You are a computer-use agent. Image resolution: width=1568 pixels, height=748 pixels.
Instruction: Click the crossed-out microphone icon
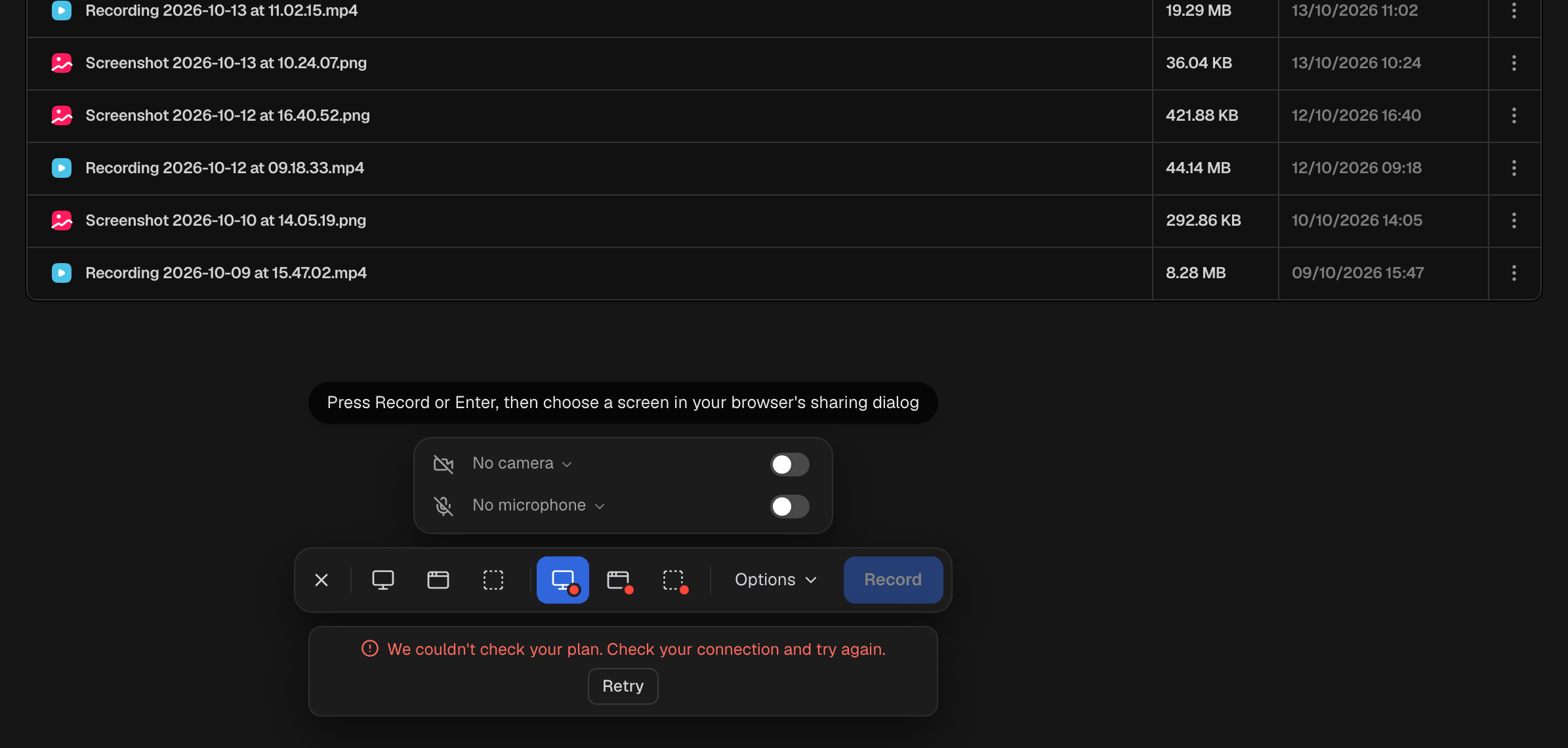click(x=444, y=506)
